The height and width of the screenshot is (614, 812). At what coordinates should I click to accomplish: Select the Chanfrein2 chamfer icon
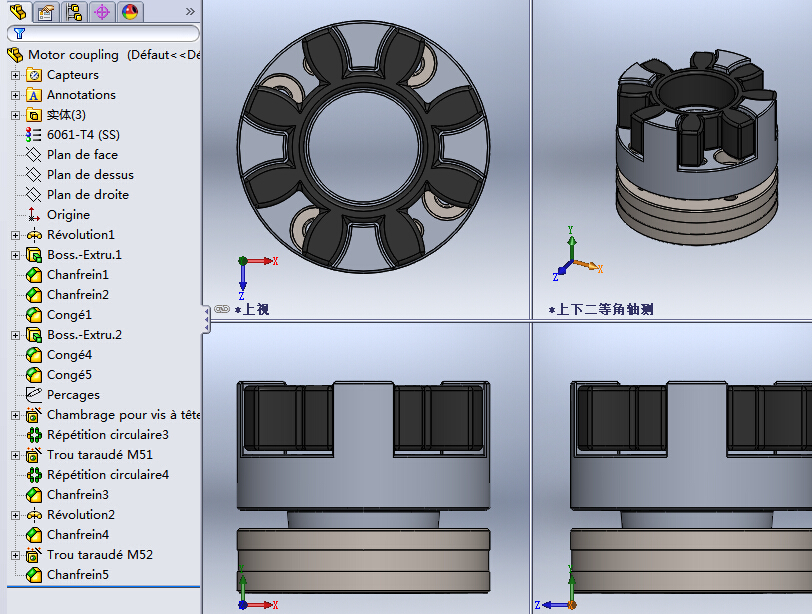click(x=34, y=295)
